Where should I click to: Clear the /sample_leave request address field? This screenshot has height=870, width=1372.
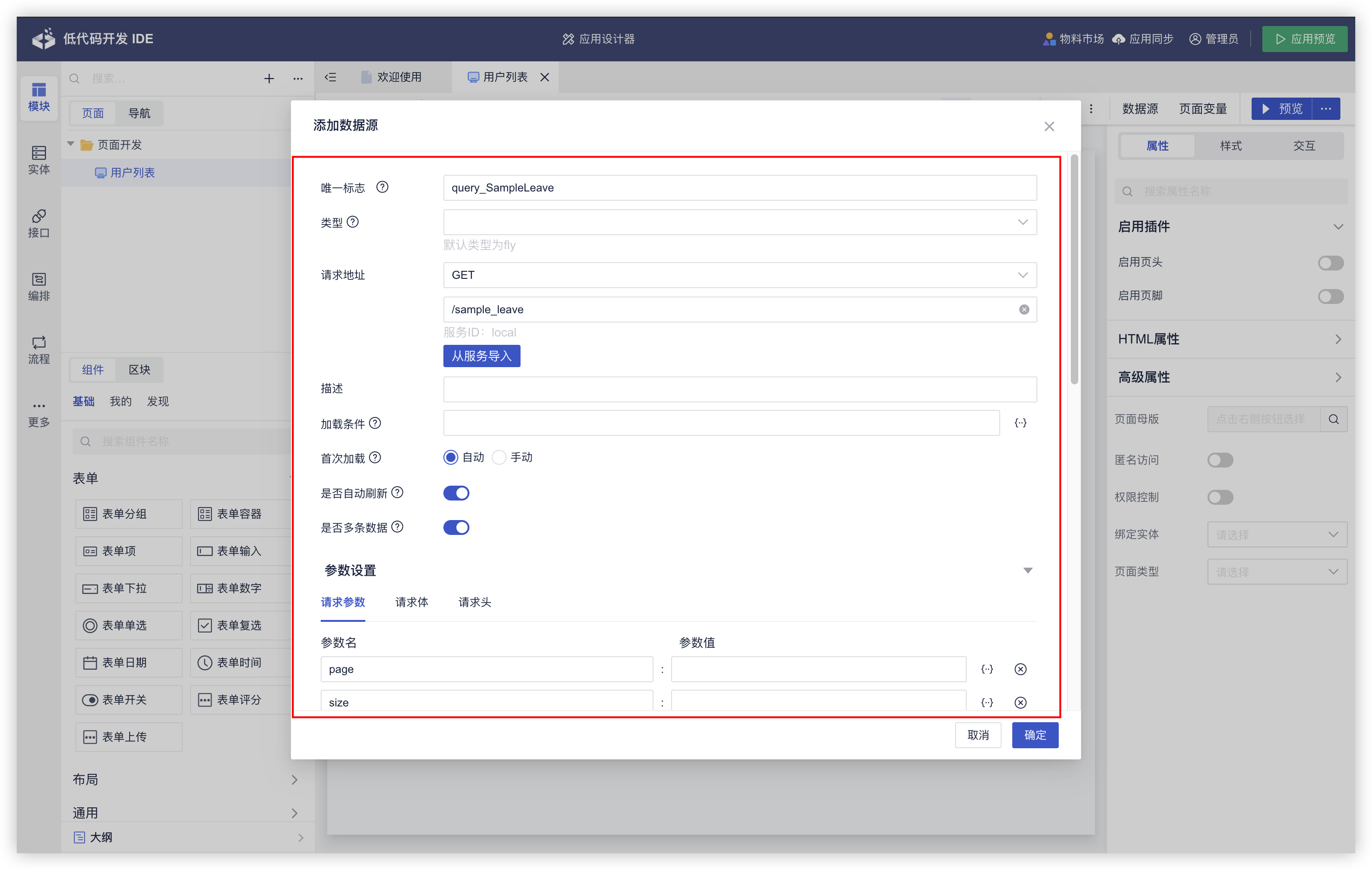[x=1024, y=310]
